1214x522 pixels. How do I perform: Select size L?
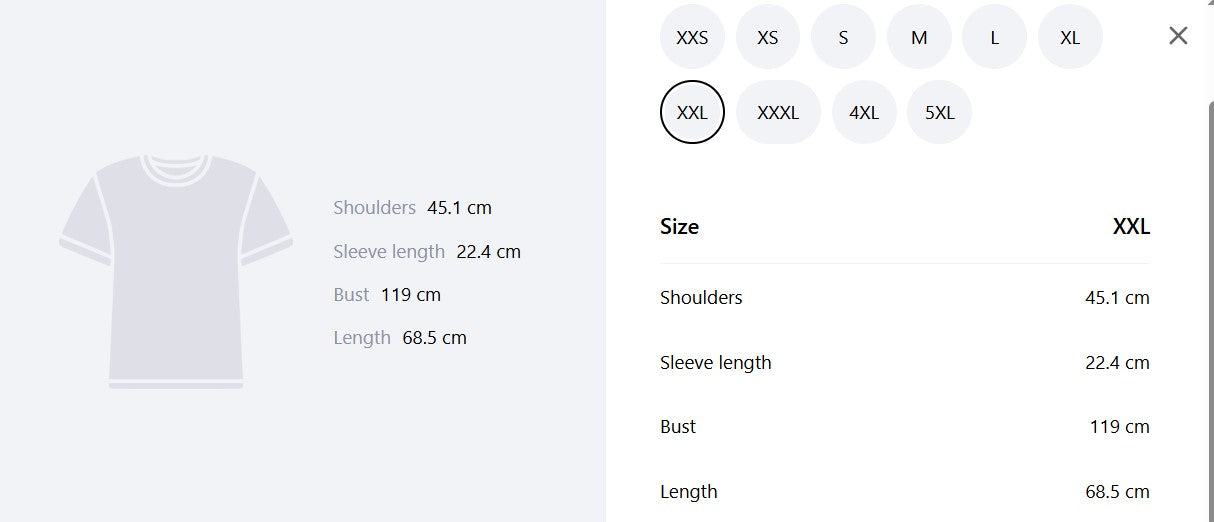(x=994, y=37)
